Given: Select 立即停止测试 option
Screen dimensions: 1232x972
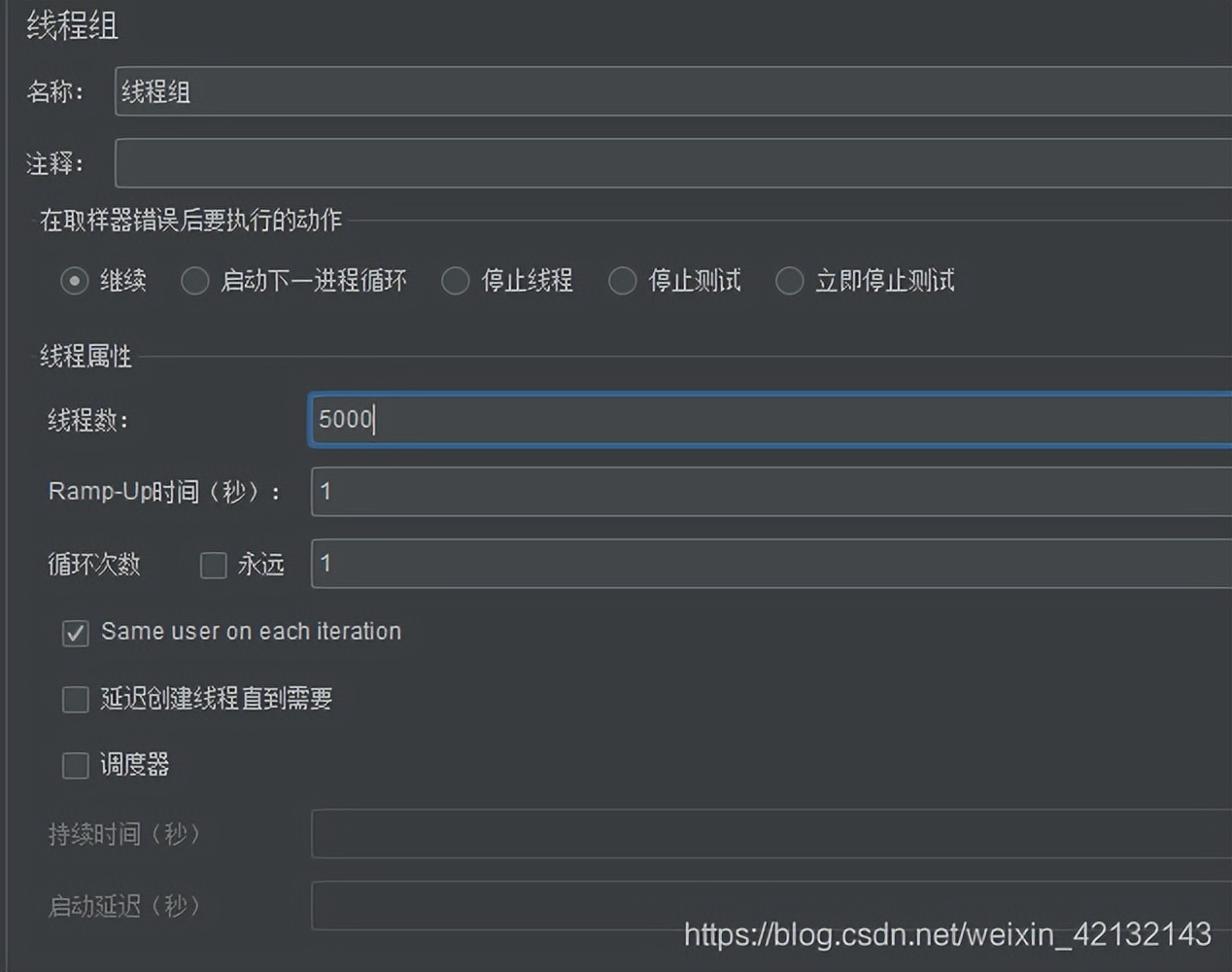Looking at the screenshot, I should point(789,281).
